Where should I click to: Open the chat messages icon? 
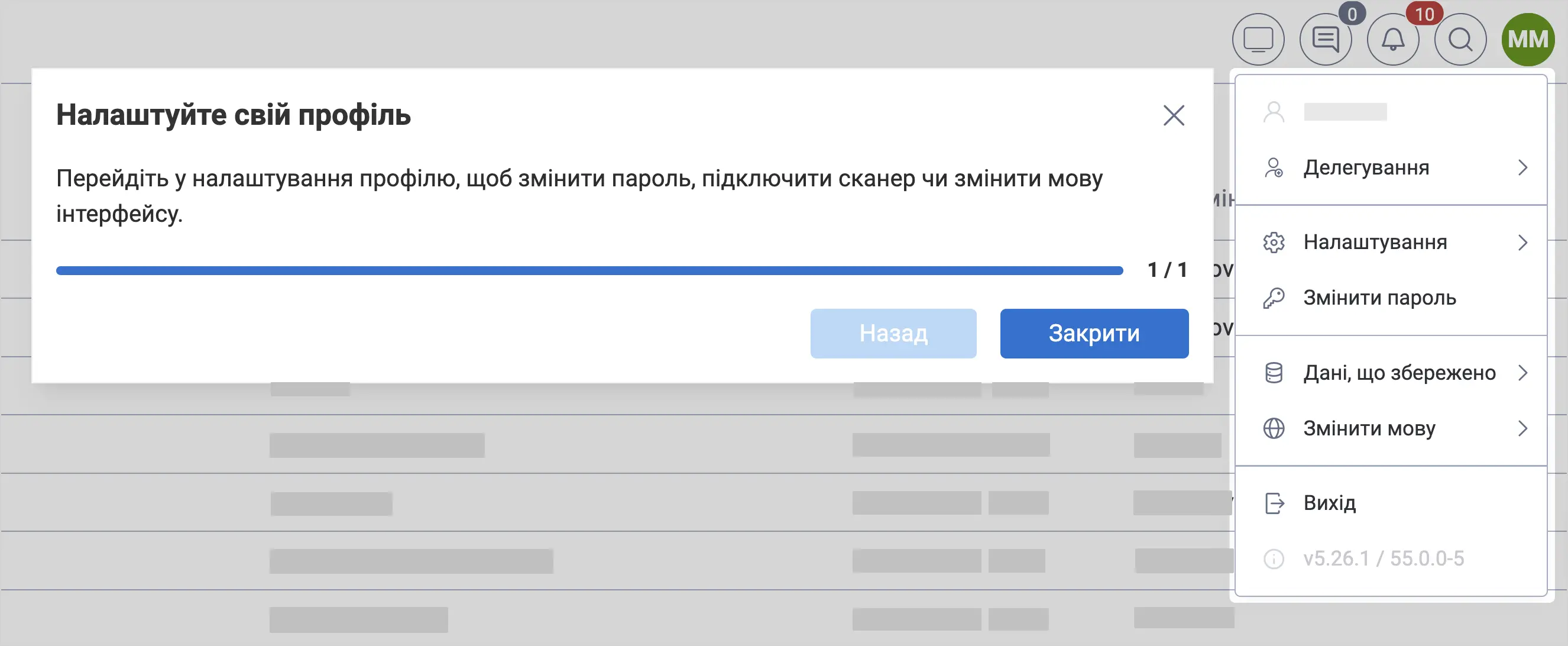[x=1325, y=40]
